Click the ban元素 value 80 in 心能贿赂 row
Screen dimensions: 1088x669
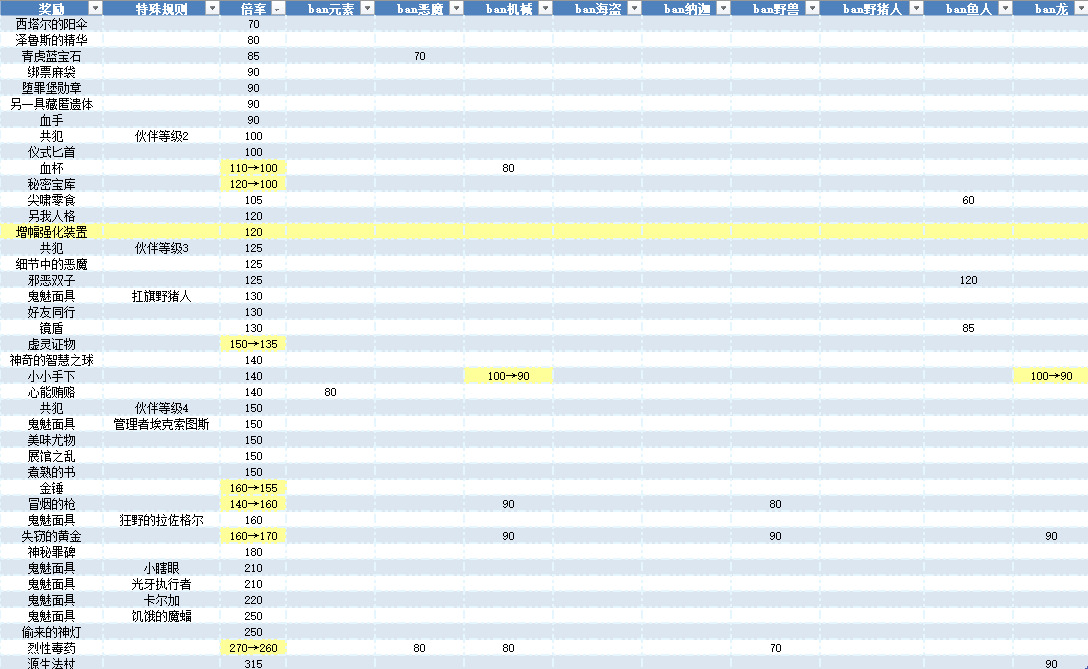pyautogui.click(x=330, y=391)
